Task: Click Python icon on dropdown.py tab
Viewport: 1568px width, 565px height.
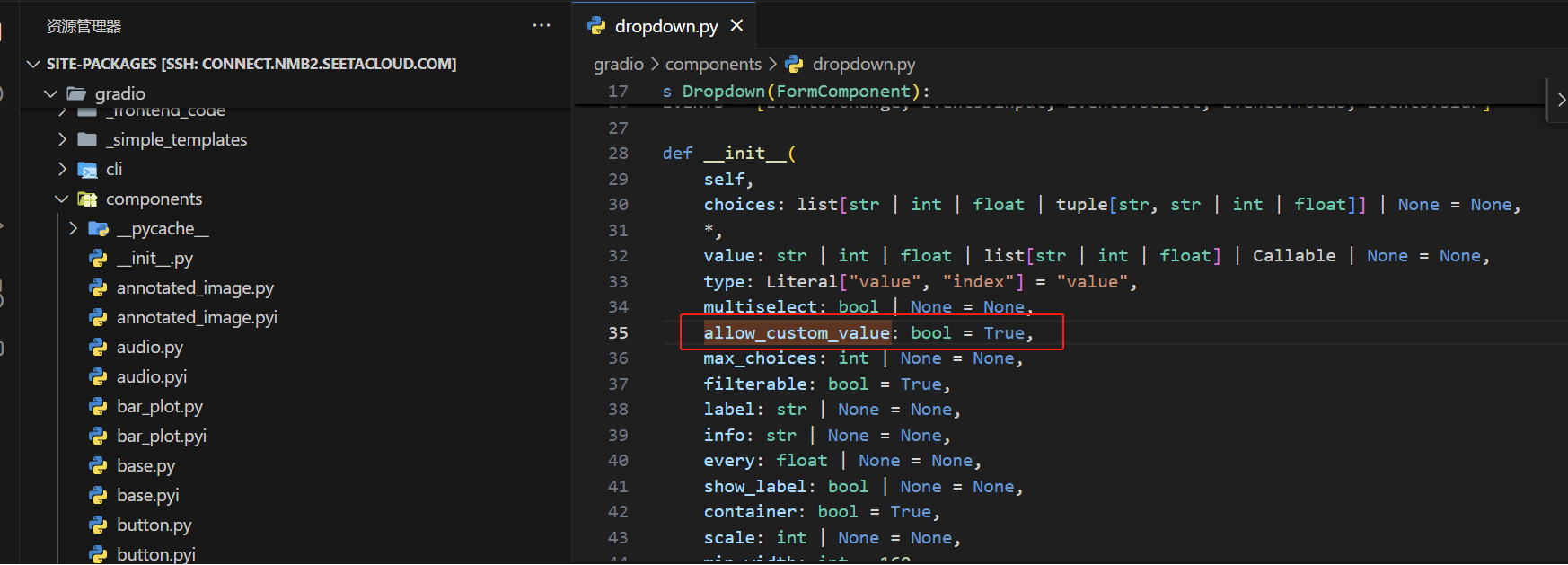Action: [596, 25]
